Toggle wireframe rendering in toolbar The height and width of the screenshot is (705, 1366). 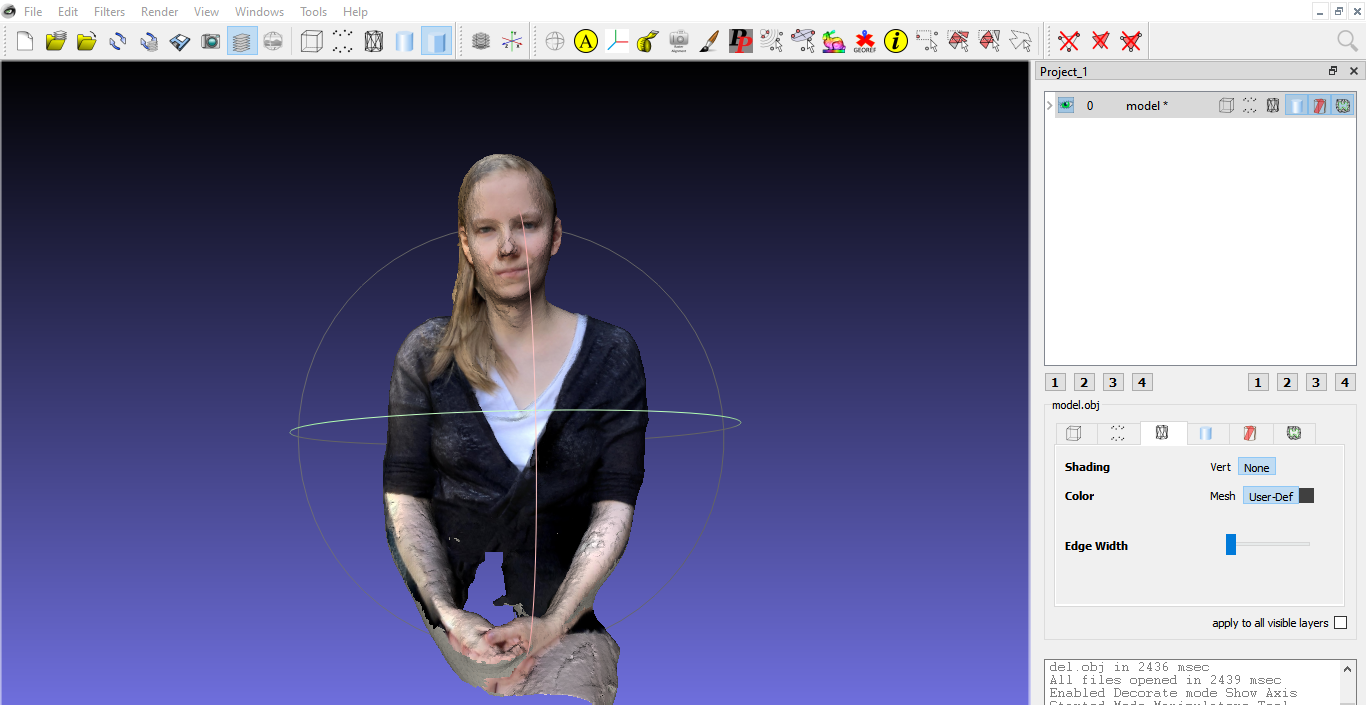[374, 41]
